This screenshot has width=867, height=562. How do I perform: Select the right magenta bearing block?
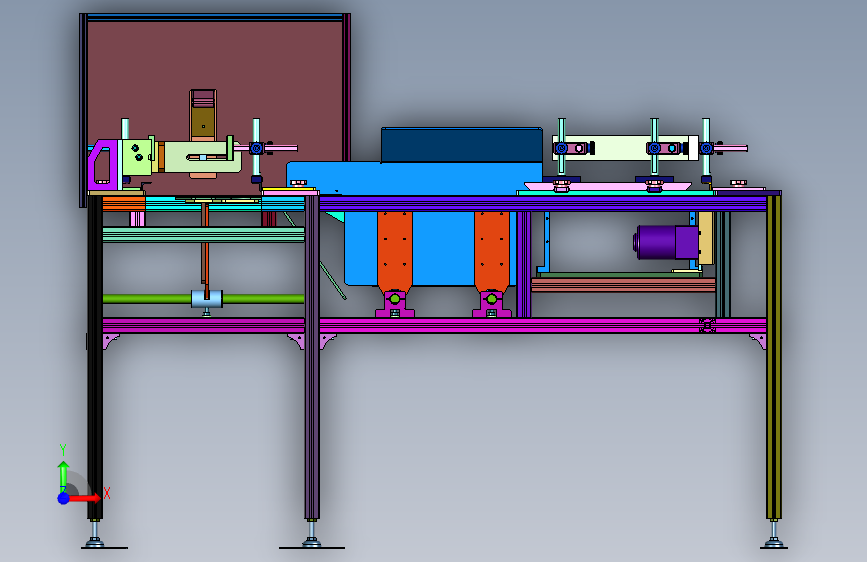(x=492, y=304)
